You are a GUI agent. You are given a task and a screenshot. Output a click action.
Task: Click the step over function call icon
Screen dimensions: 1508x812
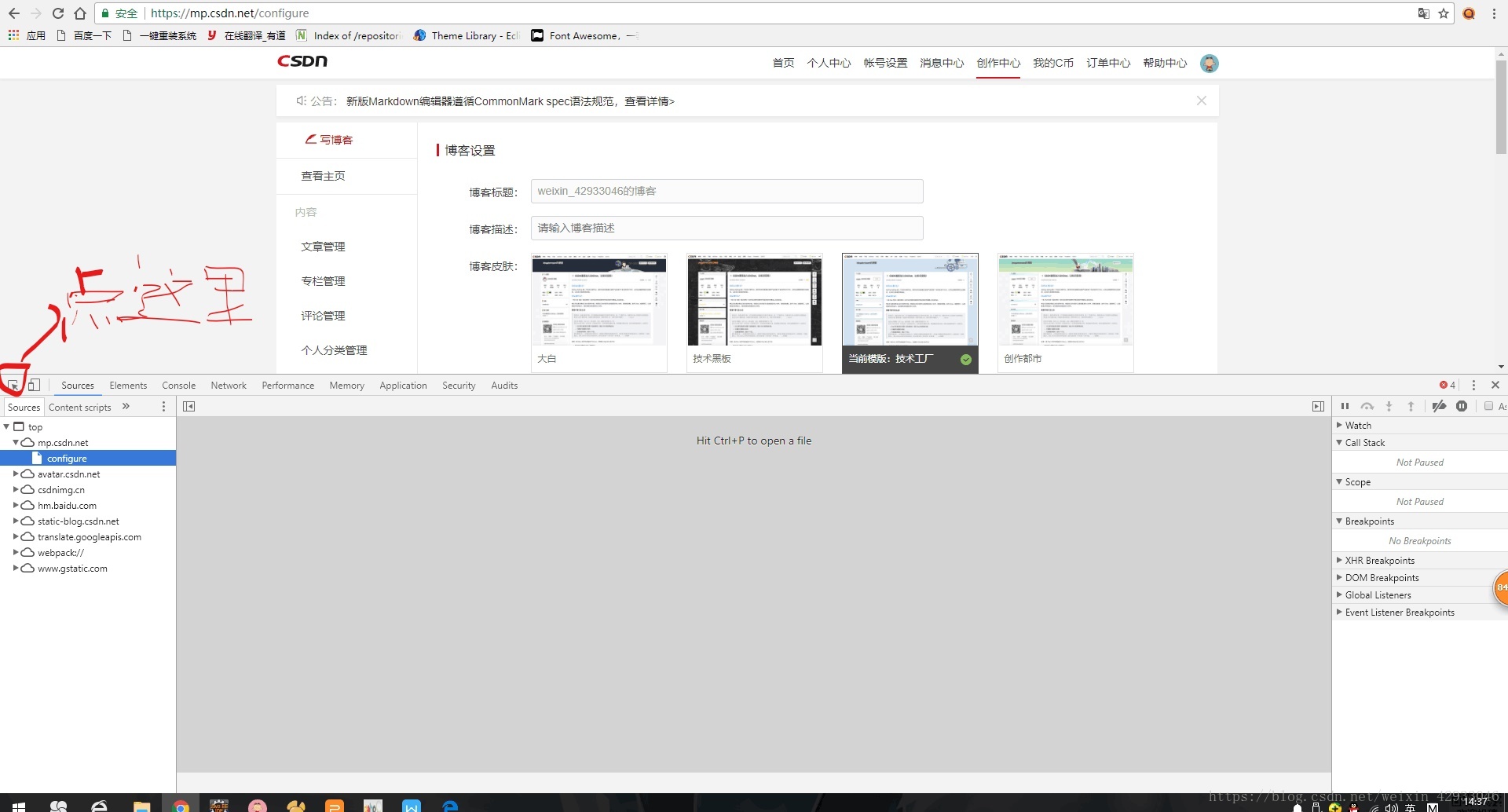[1367, 407]
